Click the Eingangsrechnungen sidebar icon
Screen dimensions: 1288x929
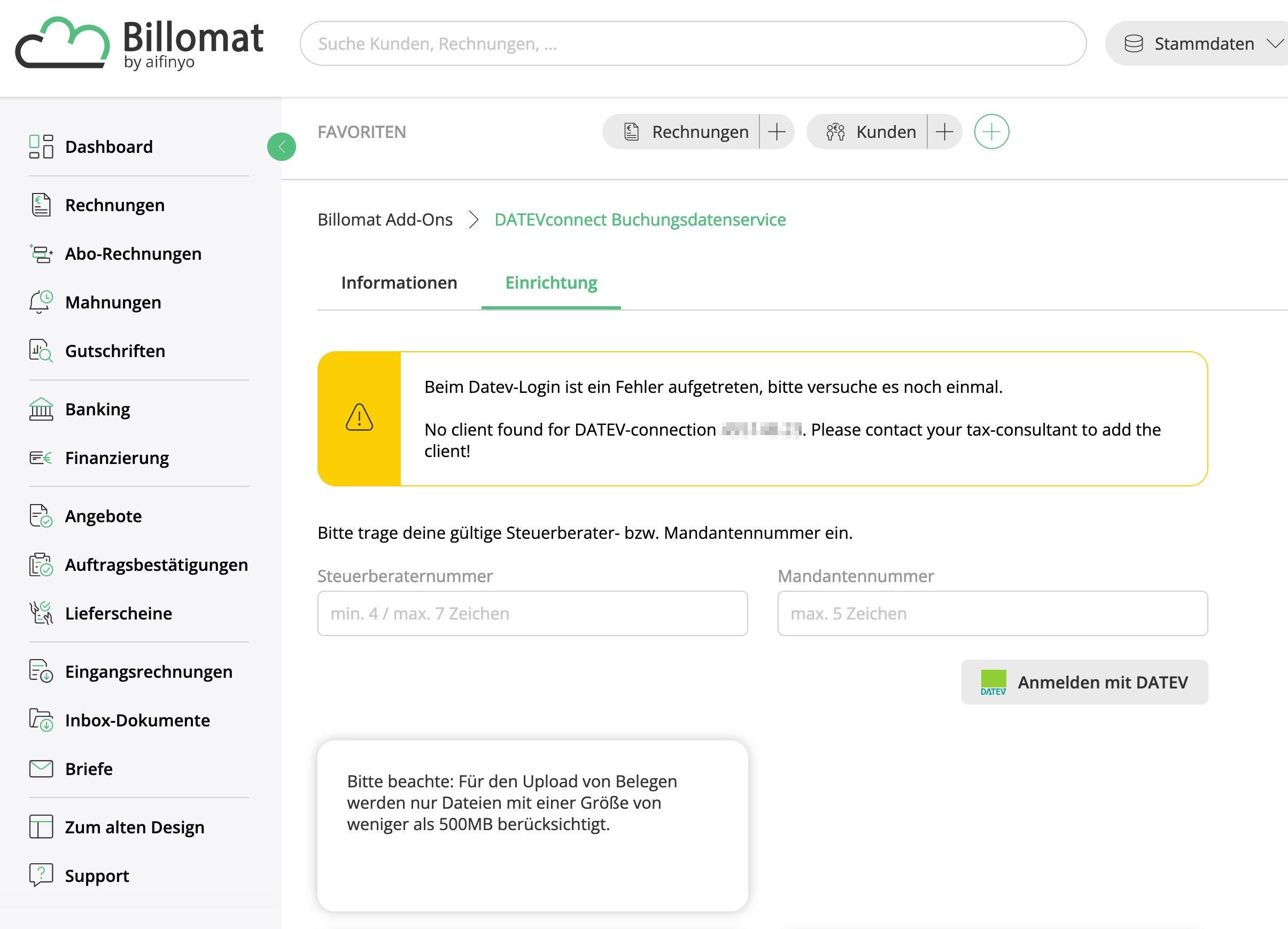point(41,671)
